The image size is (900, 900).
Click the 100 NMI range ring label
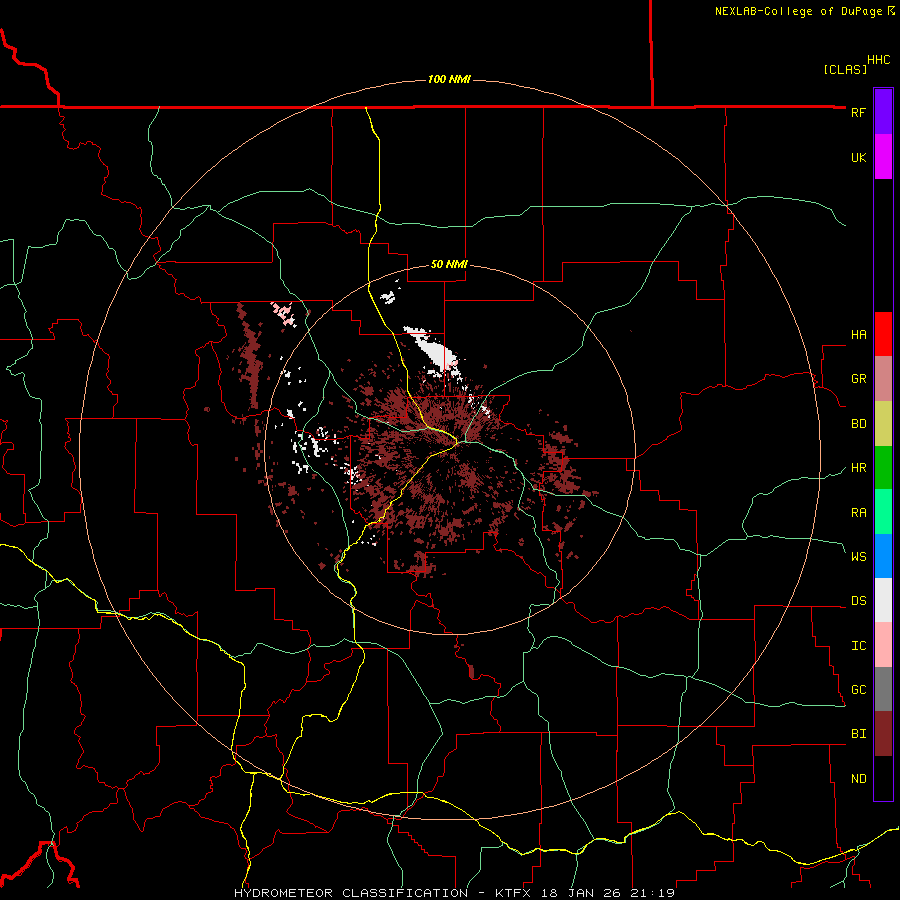pyautogui.click(x=449, y=79)
